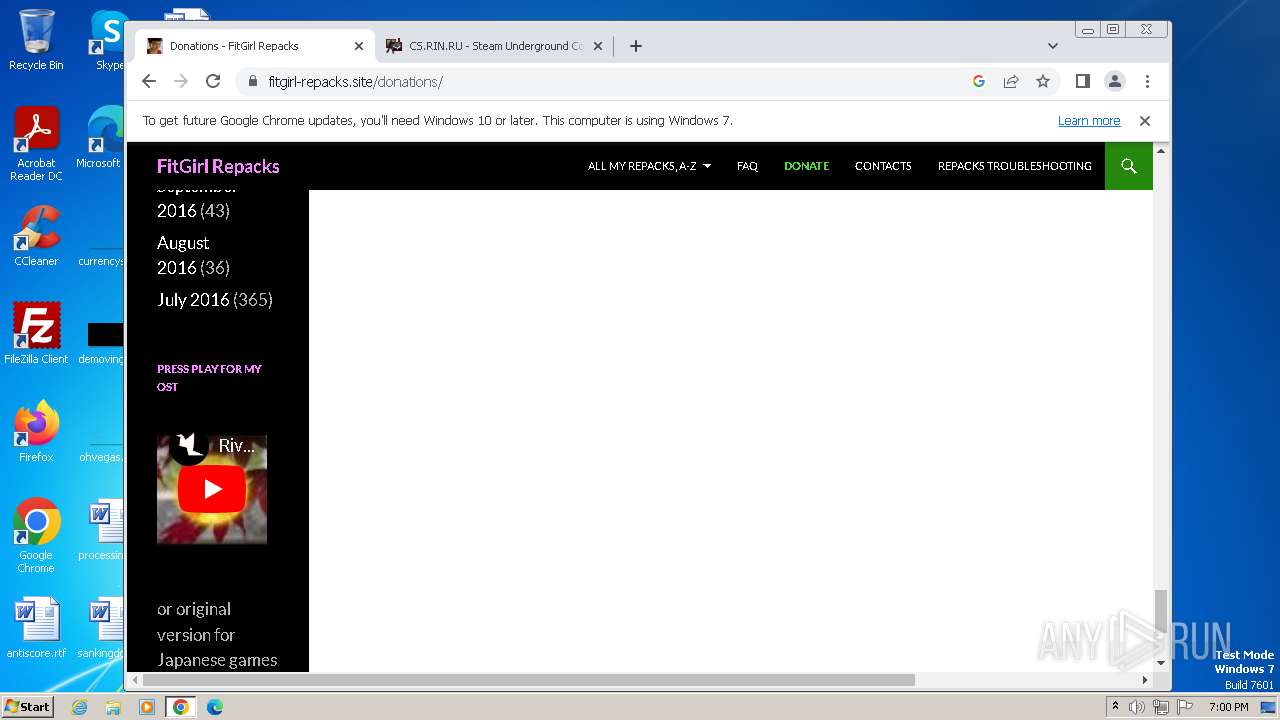This screenshot has height=720, width=1280.
Task: Click the network tray icon
Action: point(1161,707)
